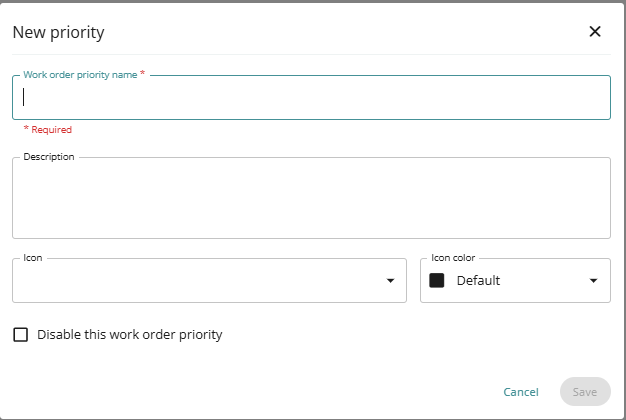The image size is (626, 420).
Task: Open the Icon dropdown field
Action: point(200,281)
